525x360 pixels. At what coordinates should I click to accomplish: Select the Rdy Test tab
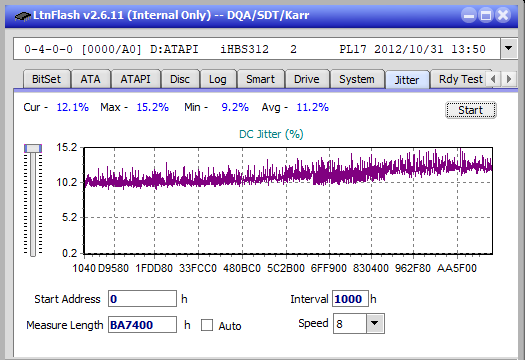[x=461, y=79]
